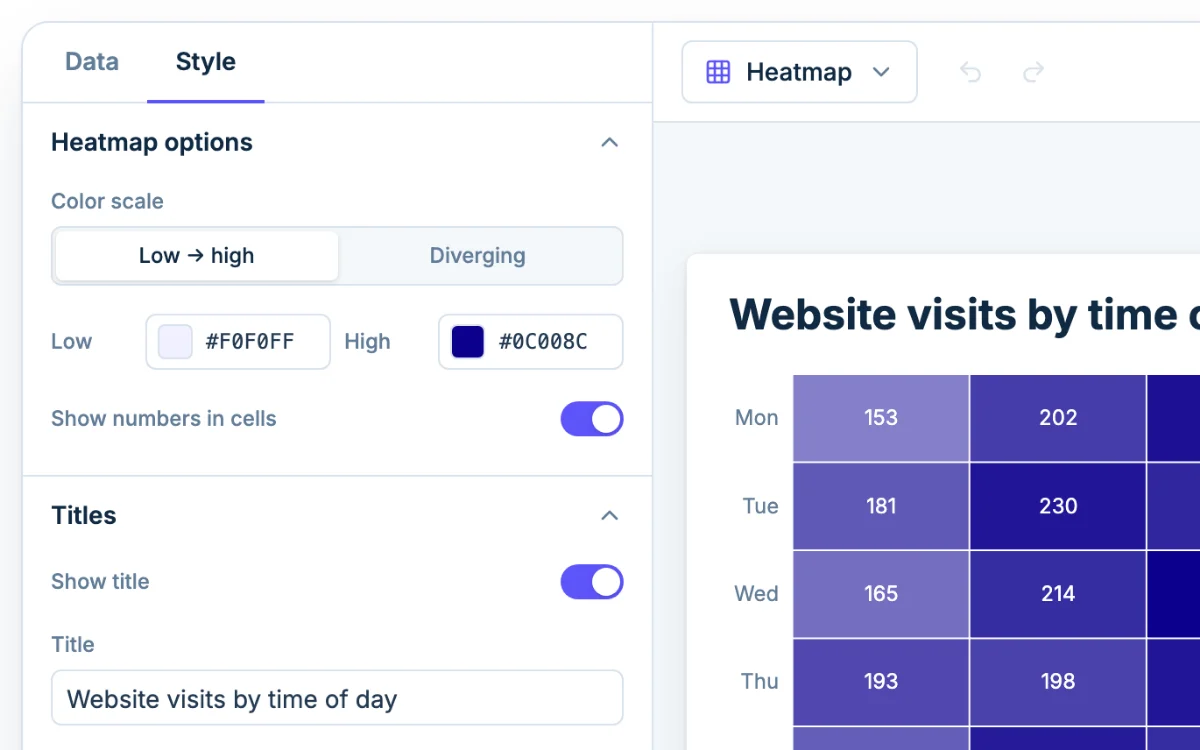Select the Low → high color scale
The height and width of the screenshot is (750, 1200).
click(x=197, y=256)
